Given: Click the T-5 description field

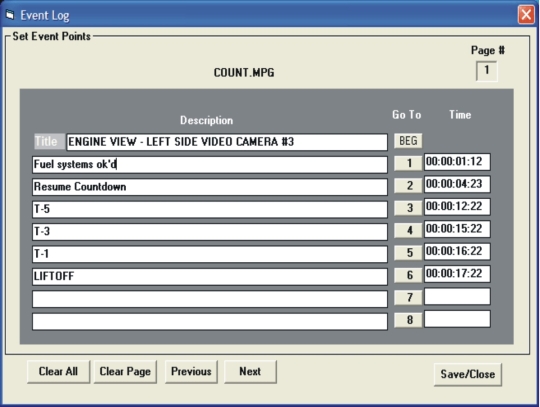Looking at the screenshot, I should pos(210,209).
